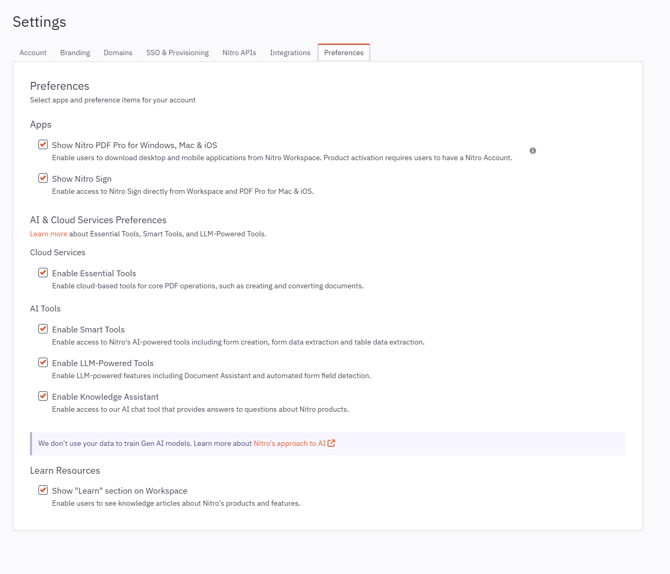Toggle the Enable Knowledge Assistant checkbox

tap(43, 396)
